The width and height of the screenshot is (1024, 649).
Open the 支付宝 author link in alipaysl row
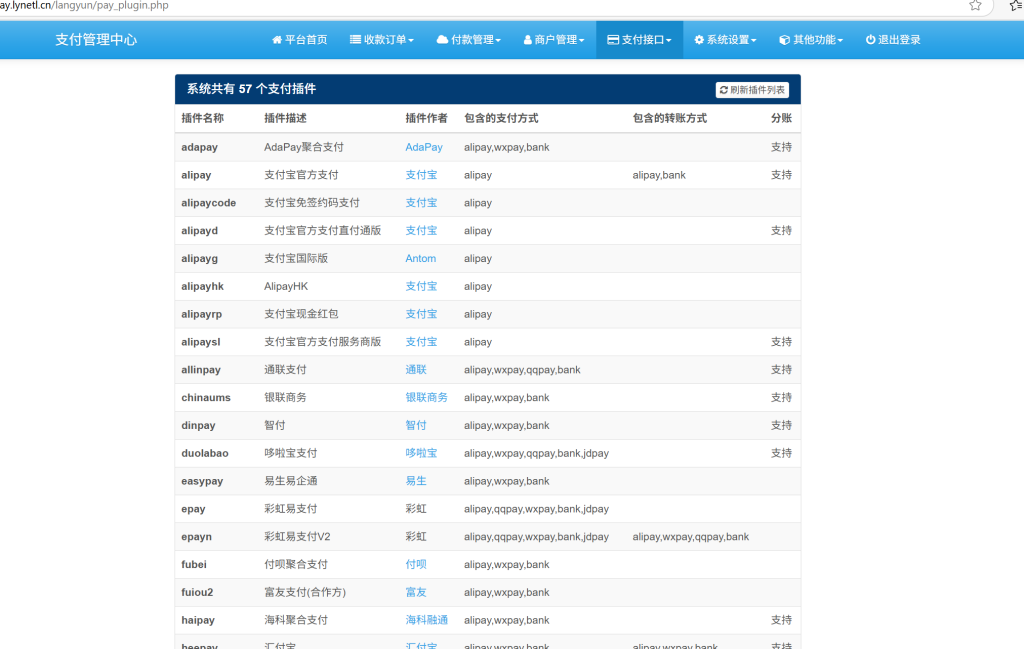pyautogui.click(x=421, y=342)
